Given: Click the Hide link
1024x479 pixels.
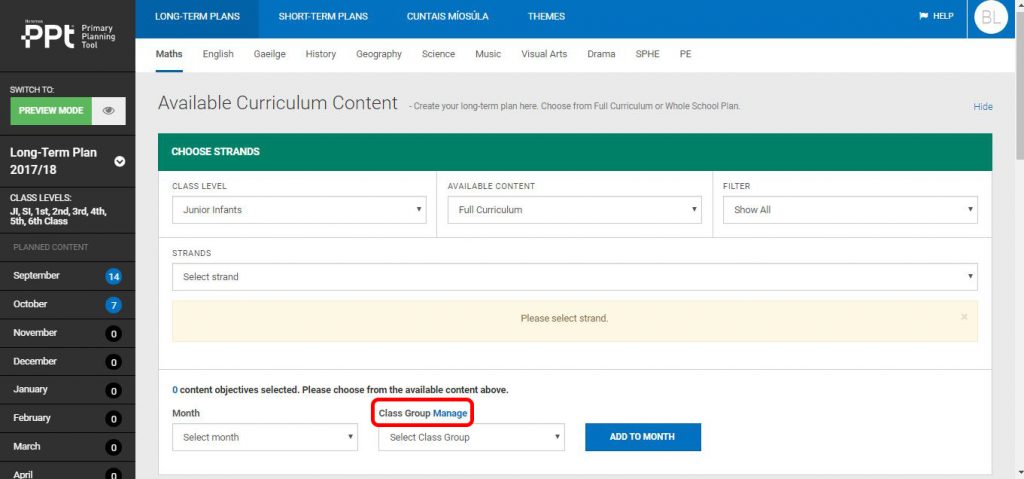Looking at the screenshot, I should (982, 106).
